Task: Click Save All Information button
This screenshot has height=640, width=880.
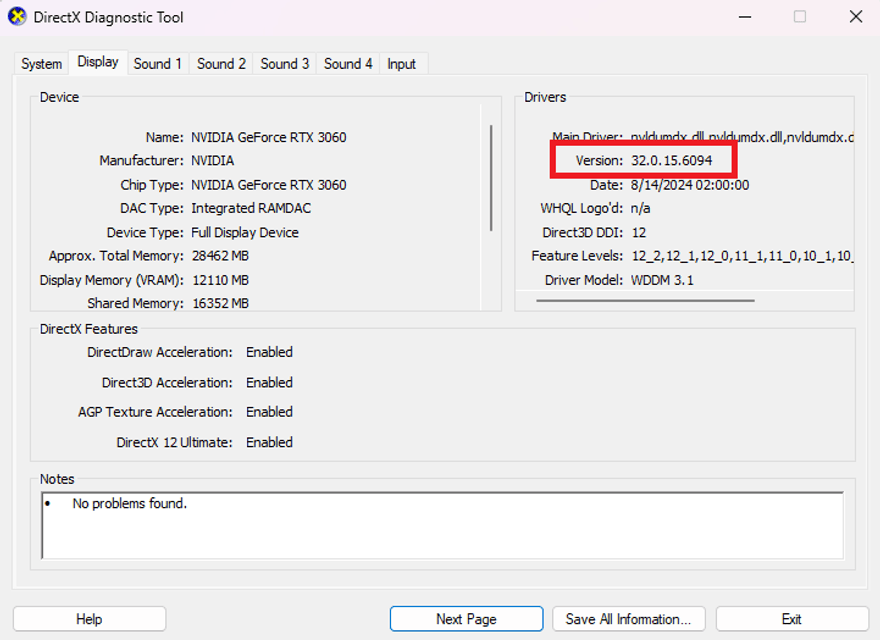Action: 628,618
